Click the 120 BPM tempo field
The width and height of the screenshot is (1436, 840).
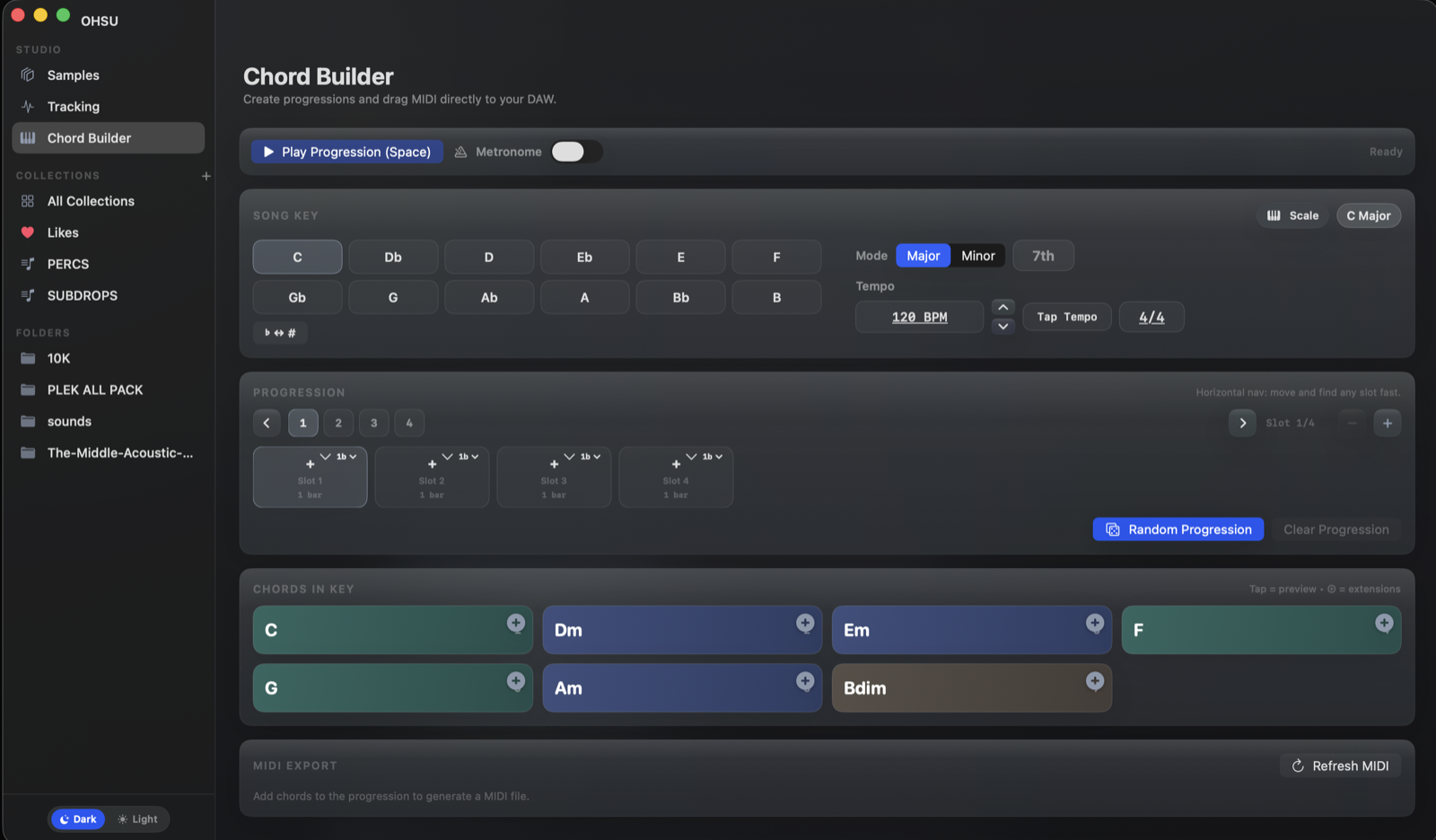(918, 316)
